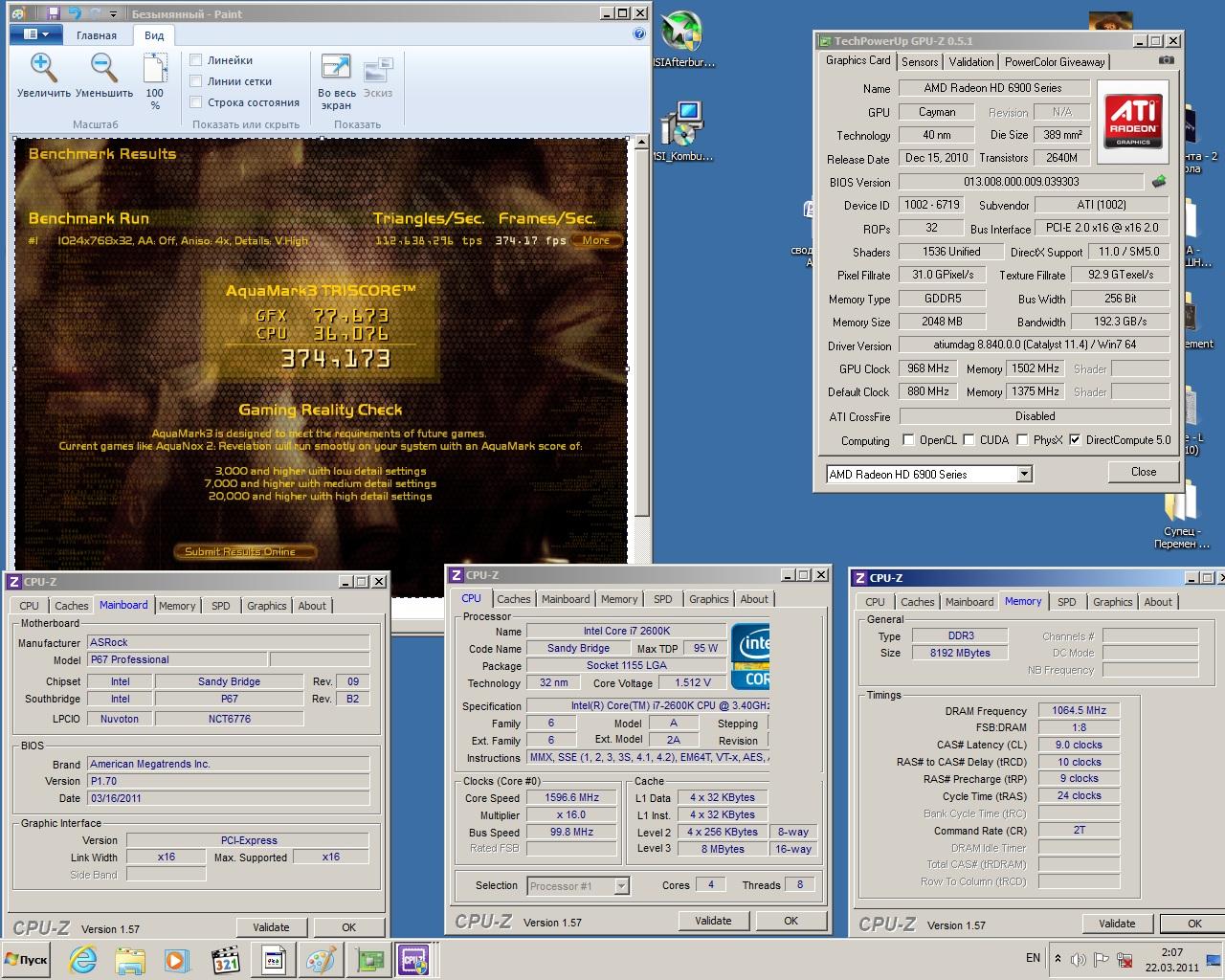
Task: Switch to the Sensors tab in GPU-Z
Action: coord(920,61)
